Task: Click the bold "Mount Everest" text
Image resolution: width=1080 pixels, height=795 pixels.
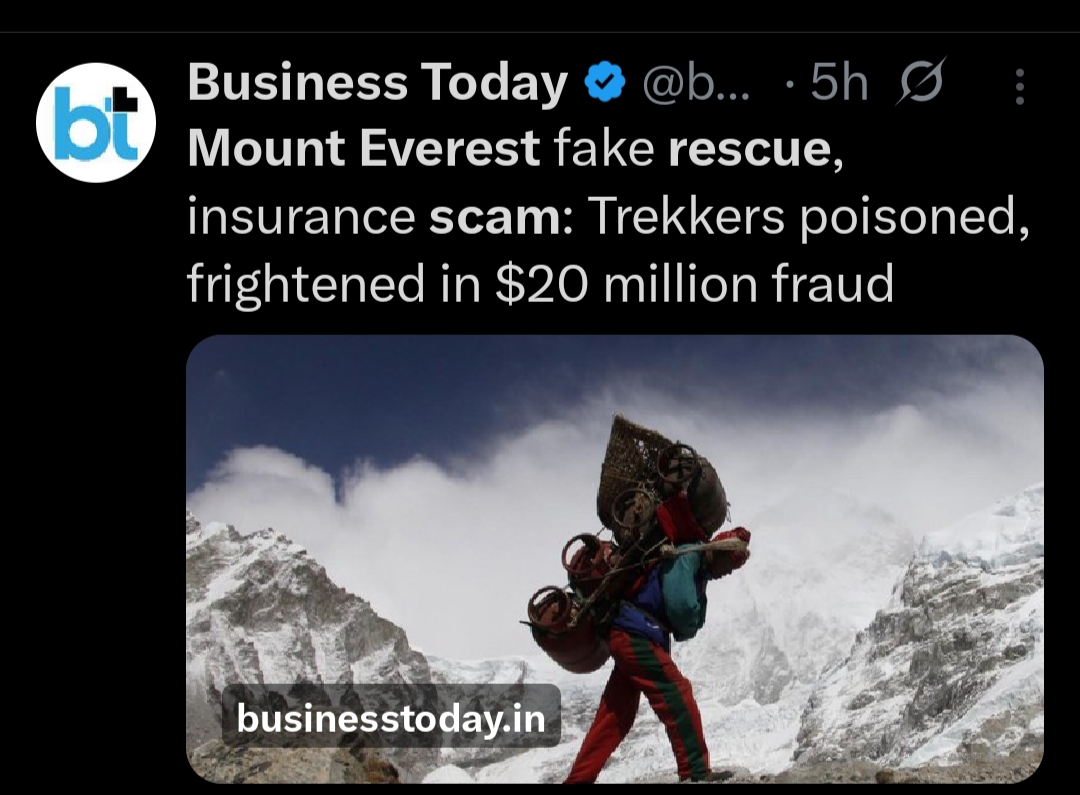Action: pyautogui.click(x=364, y=150)
